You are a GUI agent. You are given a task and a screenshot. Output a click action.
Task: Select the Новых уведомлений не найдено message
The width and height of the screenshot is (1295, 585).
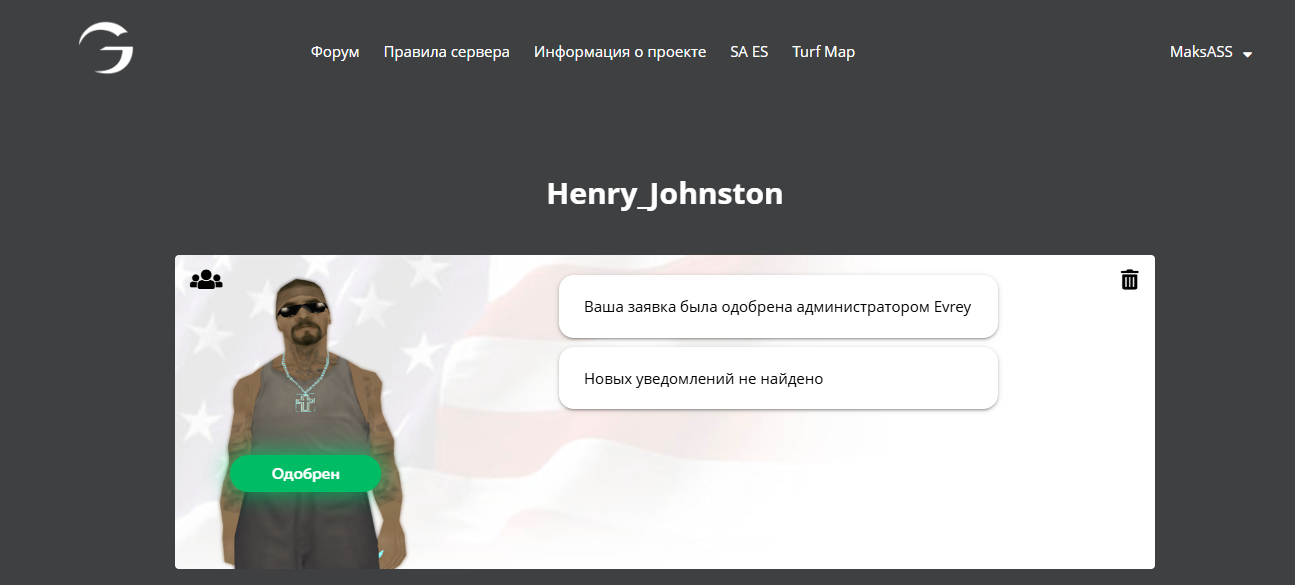[778, 379]
